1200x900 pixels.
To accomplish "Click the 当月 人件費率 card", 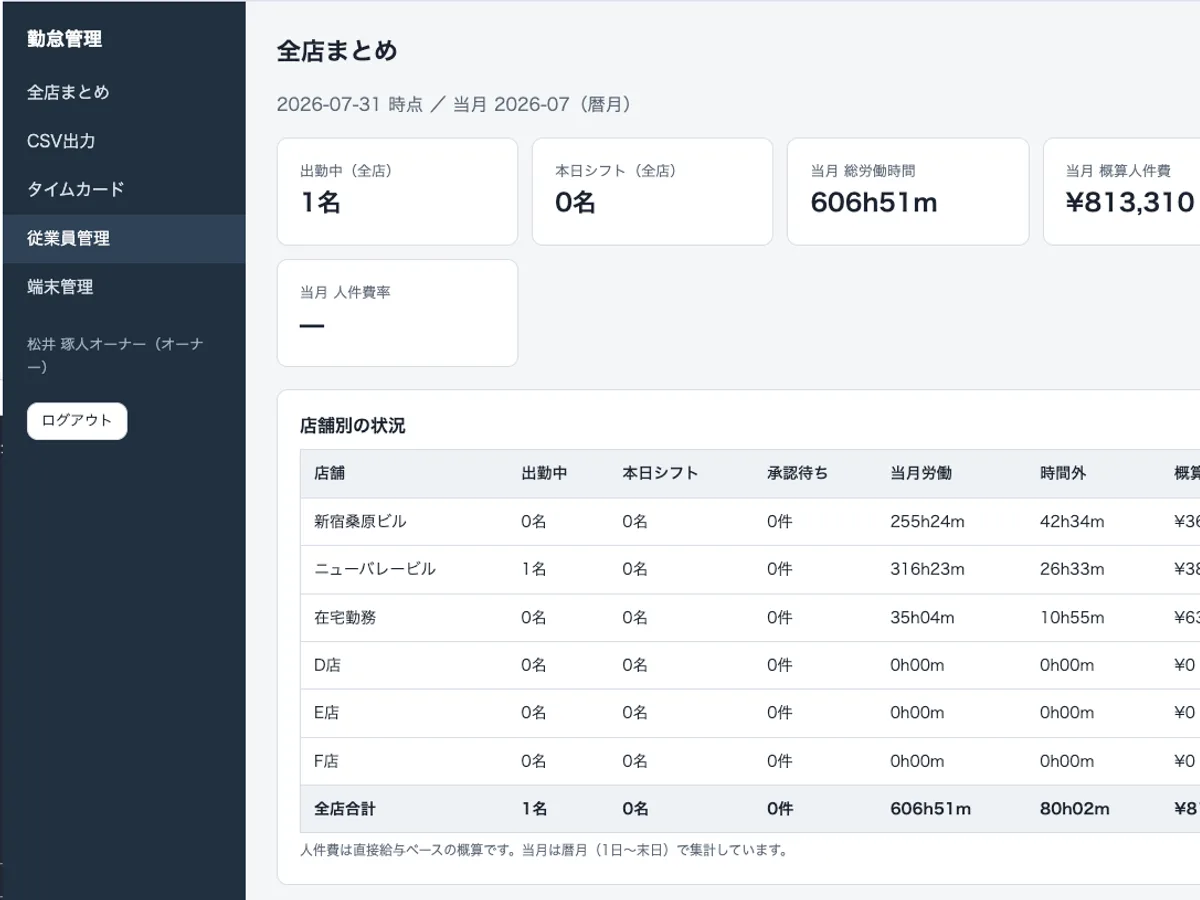I will click(397, 313).
